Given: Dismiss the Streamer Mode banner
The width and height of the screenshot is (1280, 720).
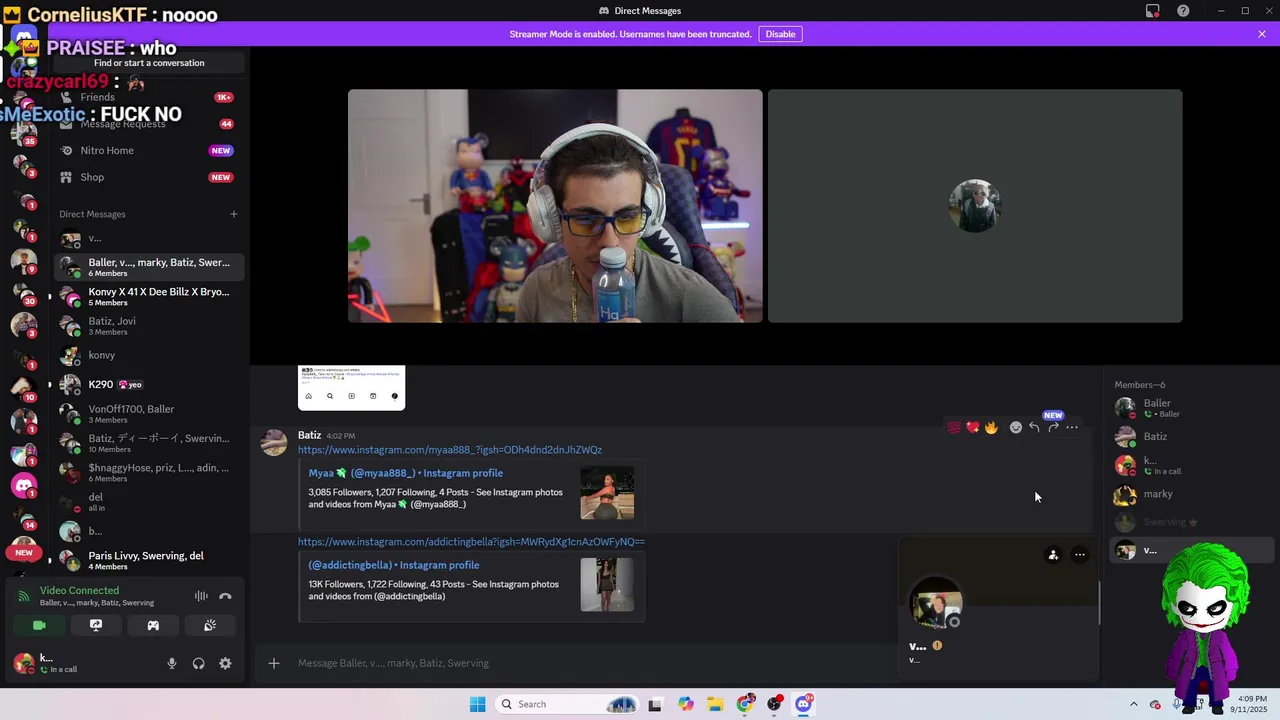Looking at the screenshot, I should point(1262,34).
